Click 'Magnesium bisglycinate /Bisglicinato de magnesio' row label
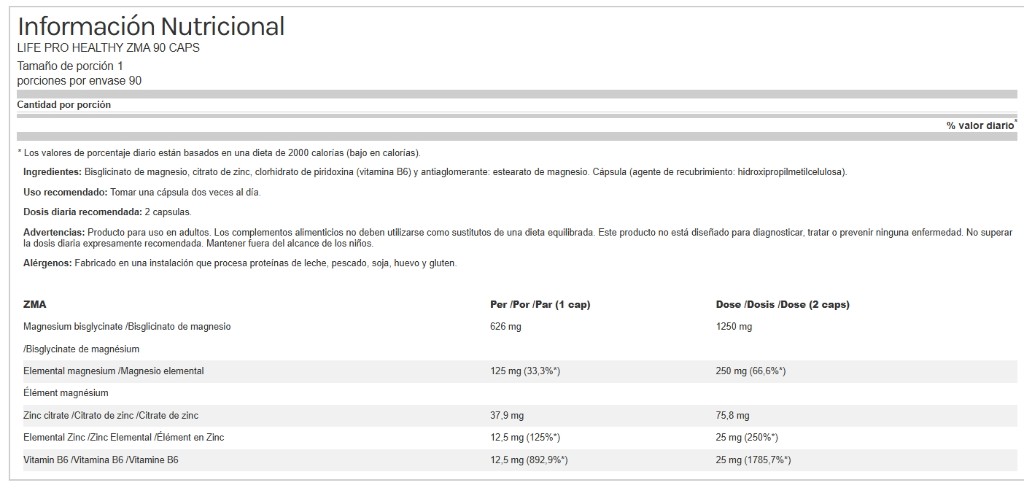Viewport: 1024px width, 488px height. [127, 326]
